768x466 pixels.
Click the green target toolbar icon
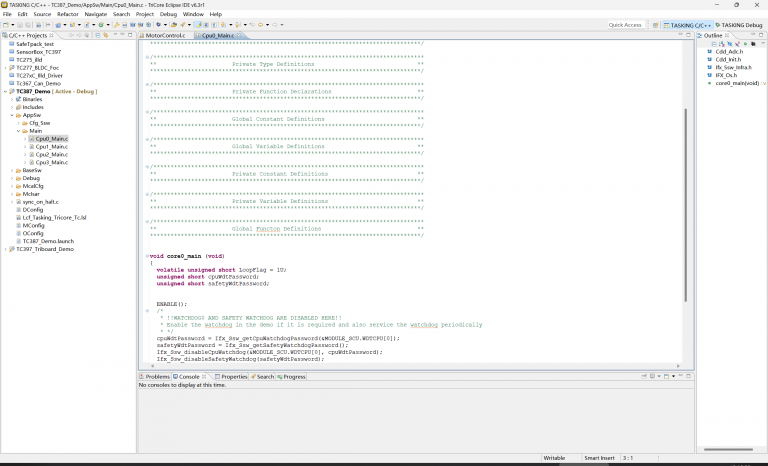click(x=101, y=25)
